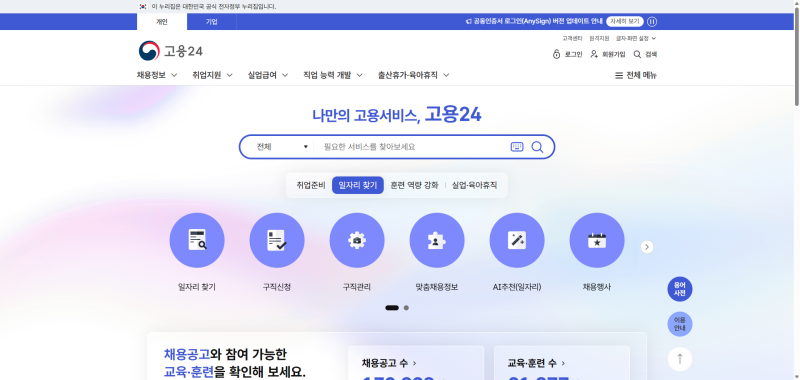
Task: Select the first carousel page indicator
Action: click(x=392, y=308)
